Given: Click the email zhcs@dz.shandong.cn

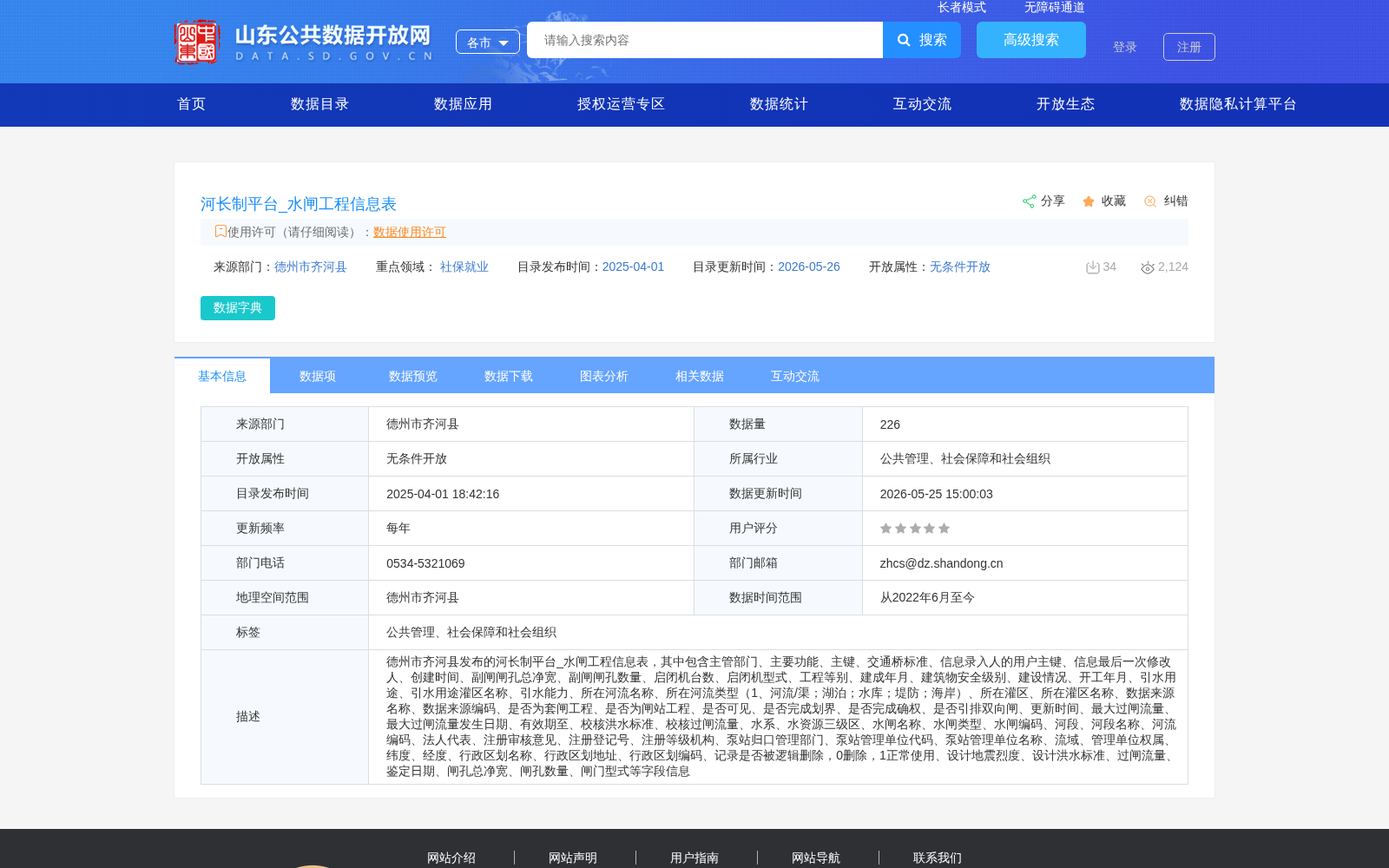Looking at the screenshot, I should point(941,563).
